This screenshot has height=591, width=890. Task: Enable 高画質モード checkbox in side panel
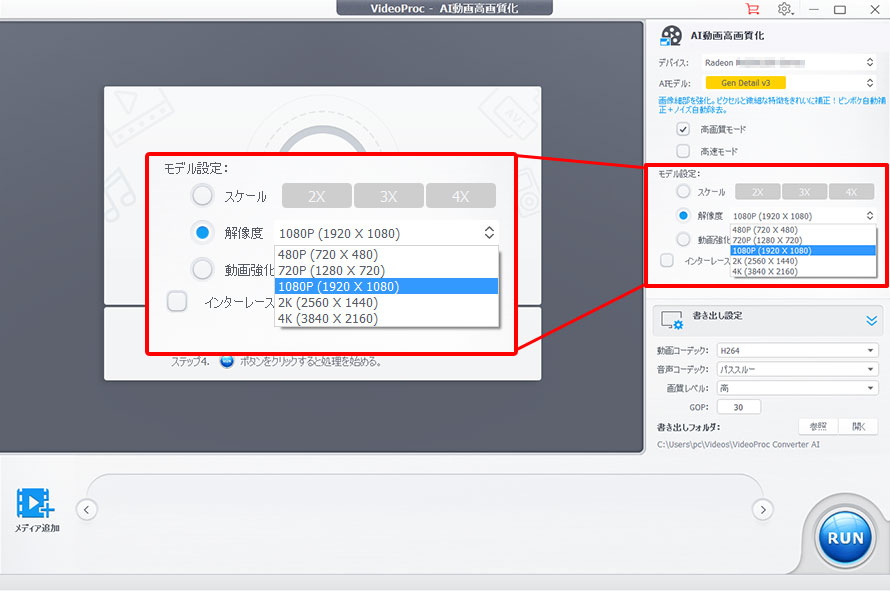(x=683, y=129)
